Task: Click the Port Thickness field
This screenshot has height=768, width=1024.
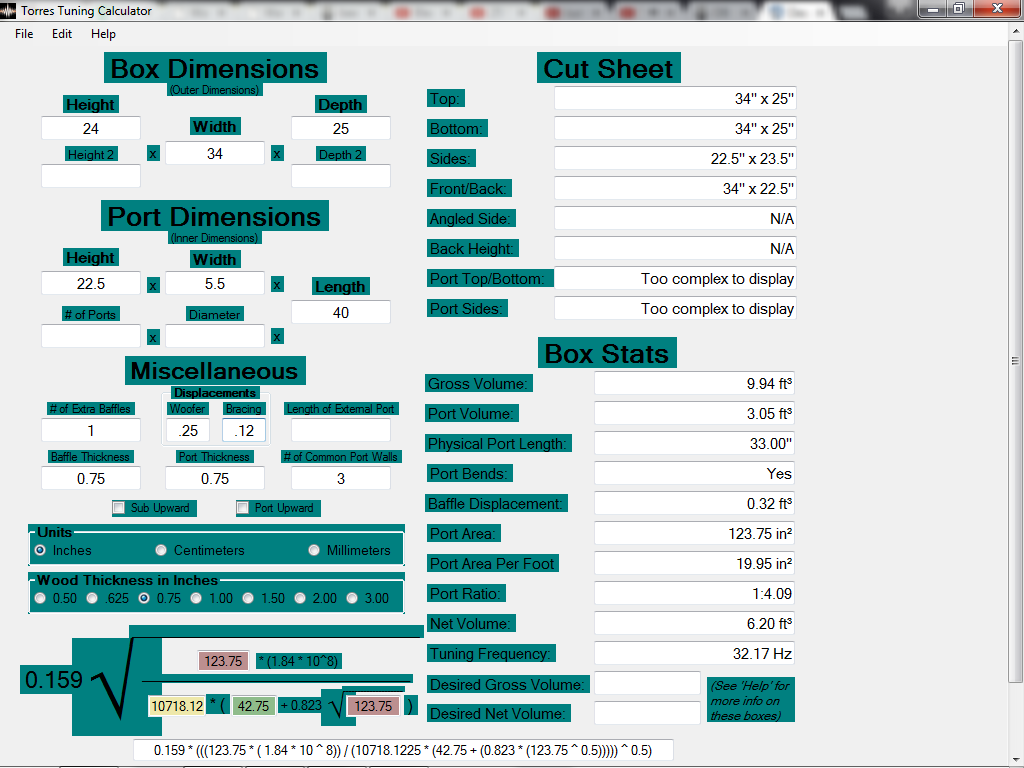Action: pos(215,478)
